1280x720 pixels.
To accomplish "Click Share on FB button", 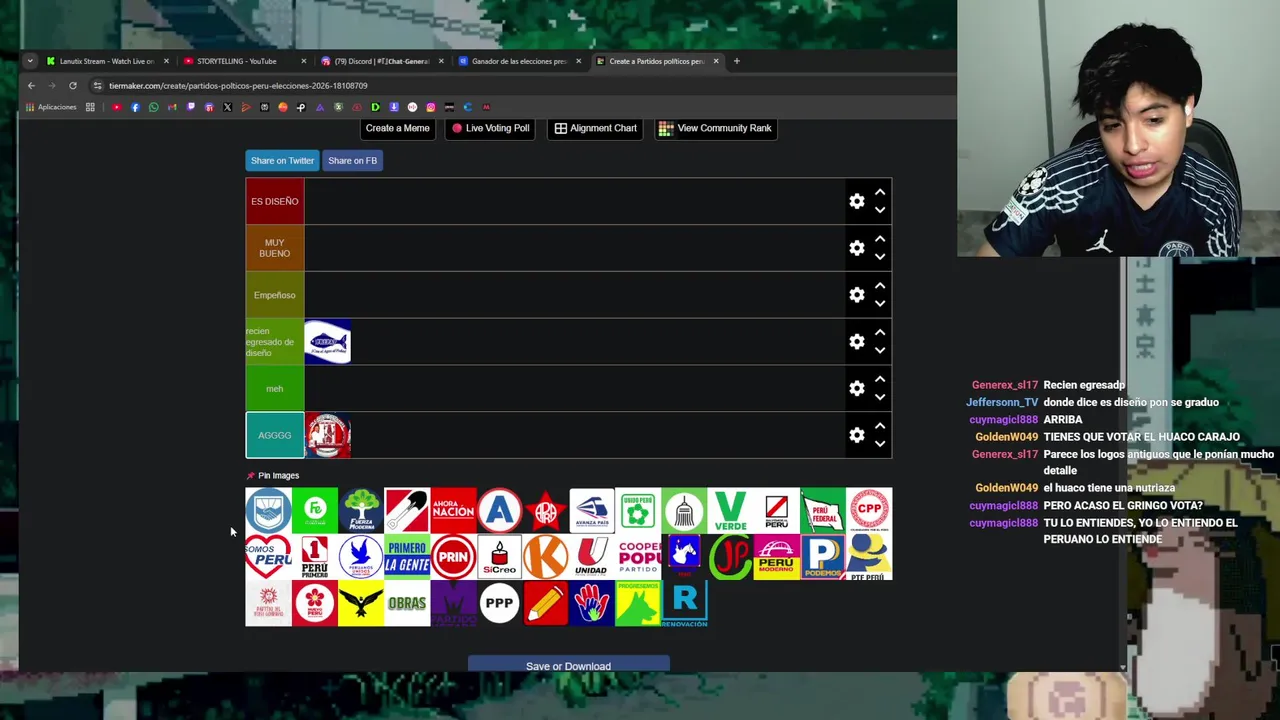I will pos(352,160).
